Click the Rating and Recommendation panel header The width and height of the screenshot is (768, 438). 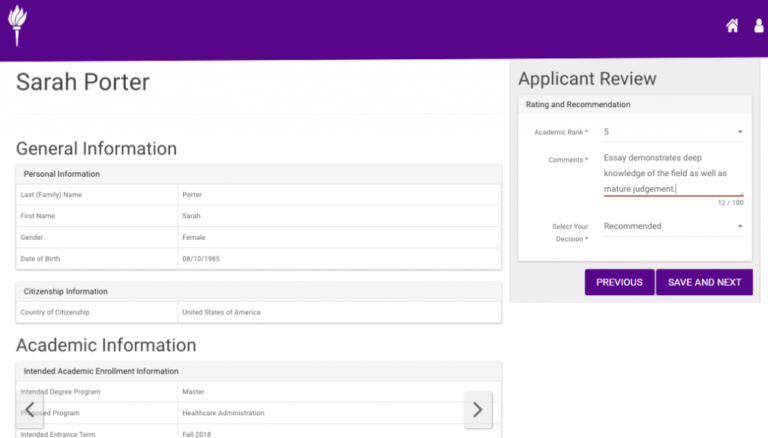[x=634, y=104]
